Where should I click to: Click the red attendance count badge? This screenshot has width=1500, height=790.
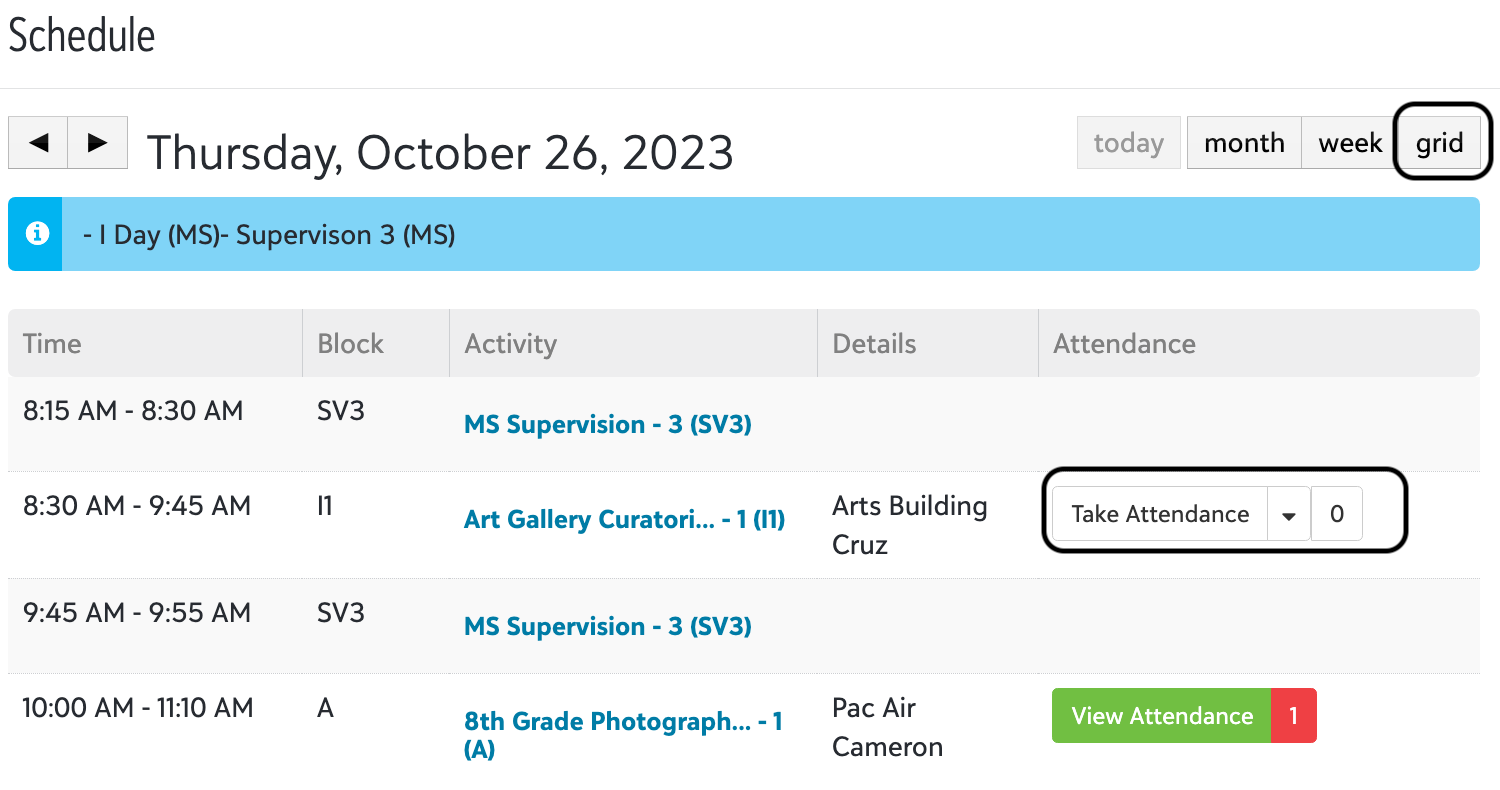coord(1294,716)
